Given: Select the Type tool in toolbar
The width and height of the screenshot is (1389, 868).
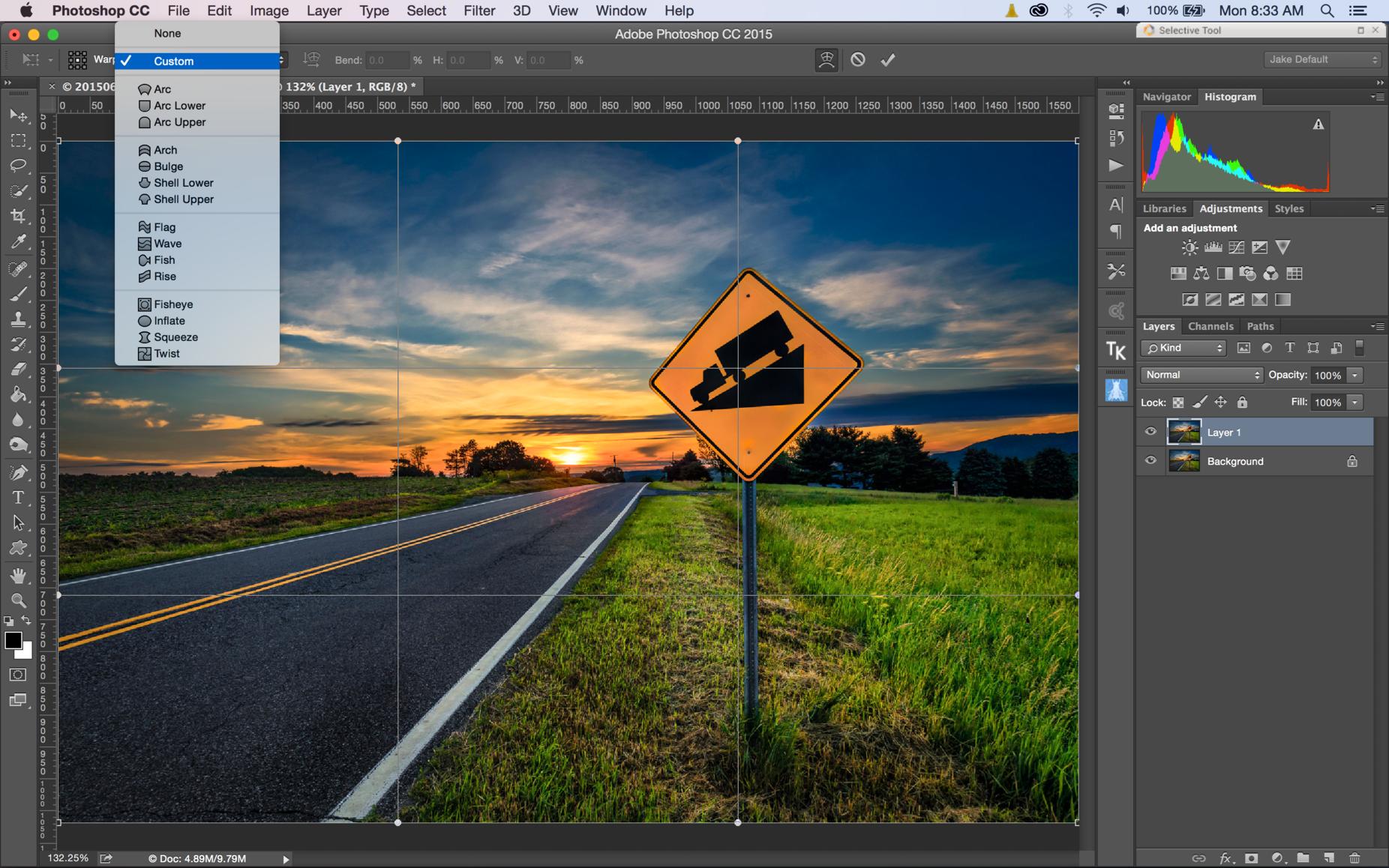Looking at the screenshot, I should (x=18, y=498).
